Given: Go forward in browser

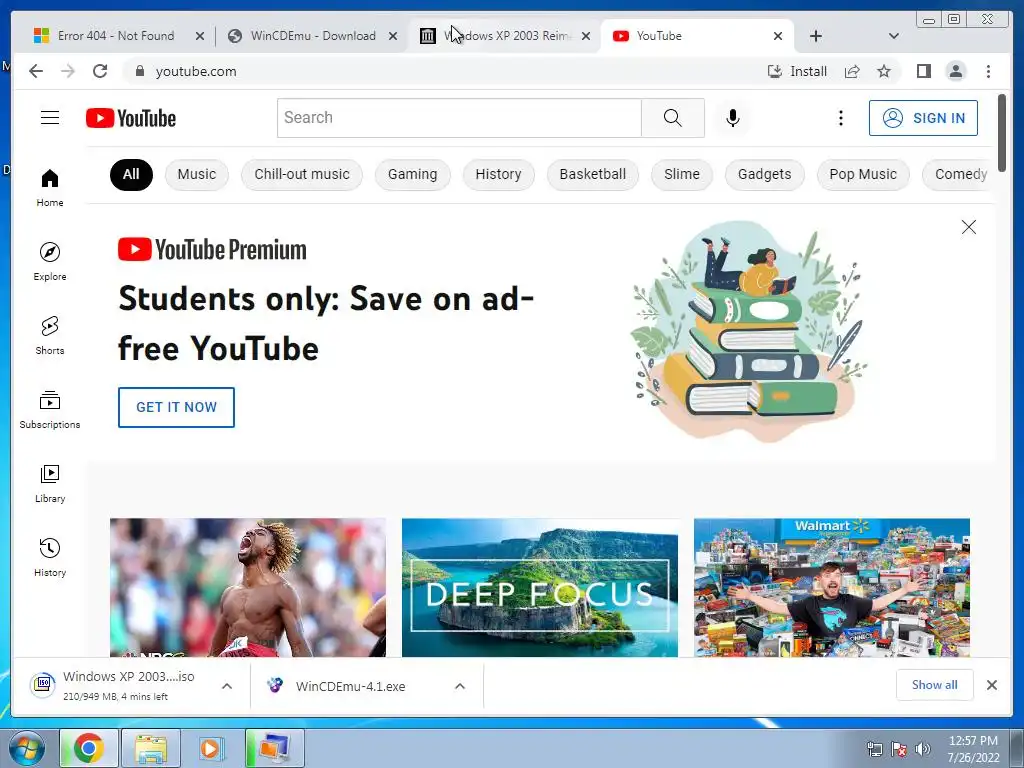Looking at the screenshot, I should (x=68, y=71).
